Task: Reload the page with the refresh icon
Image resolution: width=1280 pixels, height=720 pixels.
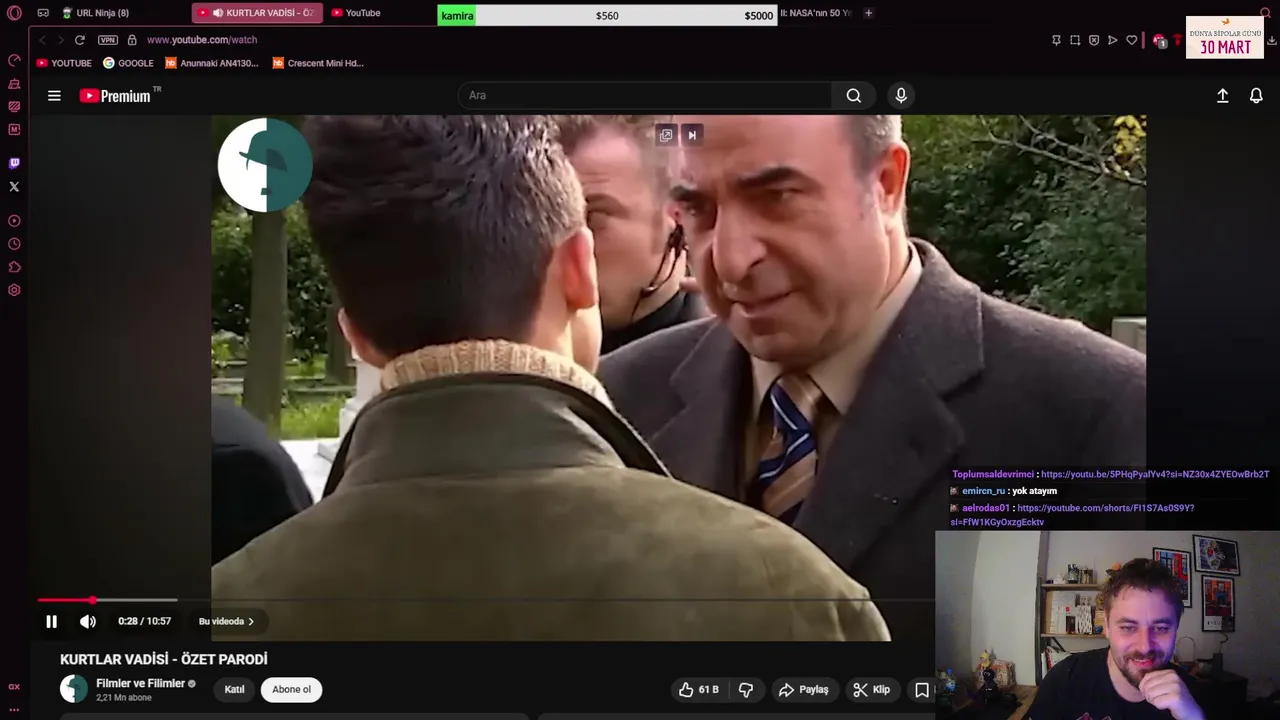Action: coord(80,40)
